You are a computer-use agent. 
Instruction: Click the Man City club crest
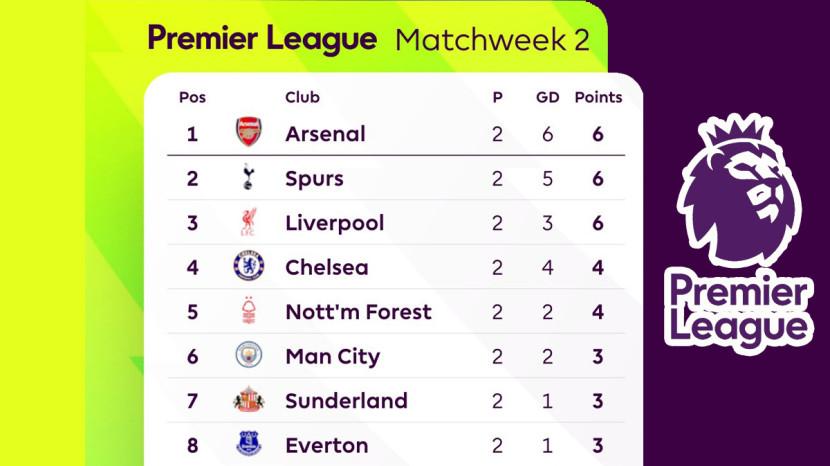point(248,356)
